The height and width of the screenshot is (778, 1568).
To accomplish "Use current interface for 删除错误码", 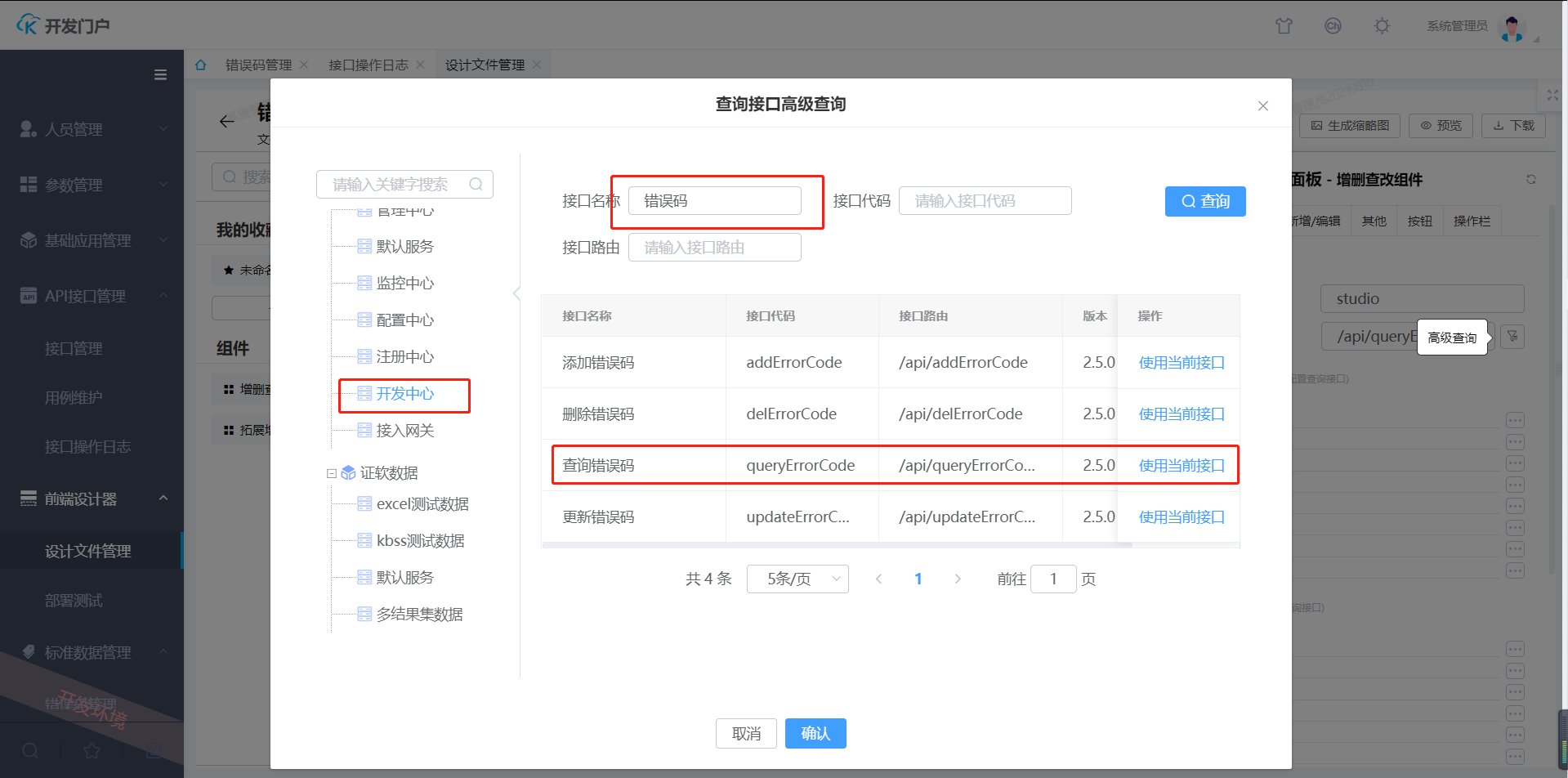I will click(1182, 414).
